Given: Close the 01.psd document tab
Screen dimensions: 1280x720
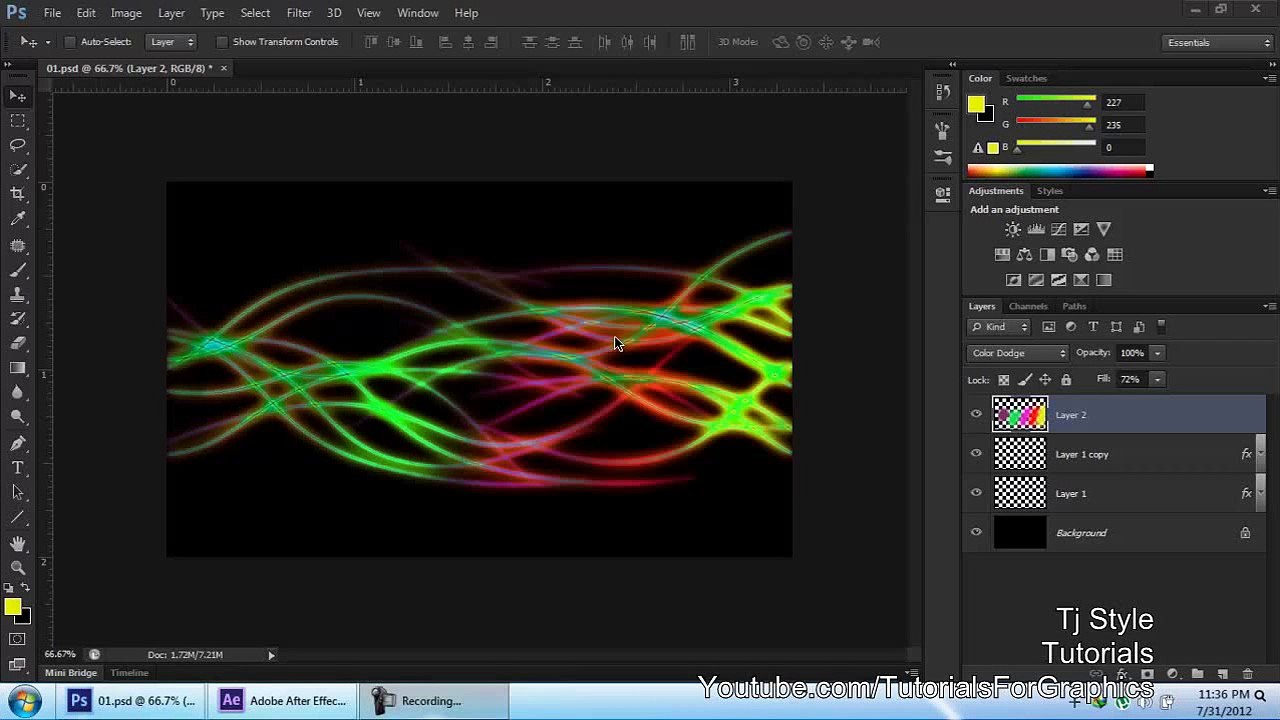Looking at the screenshot, I should tap(223, 68).
